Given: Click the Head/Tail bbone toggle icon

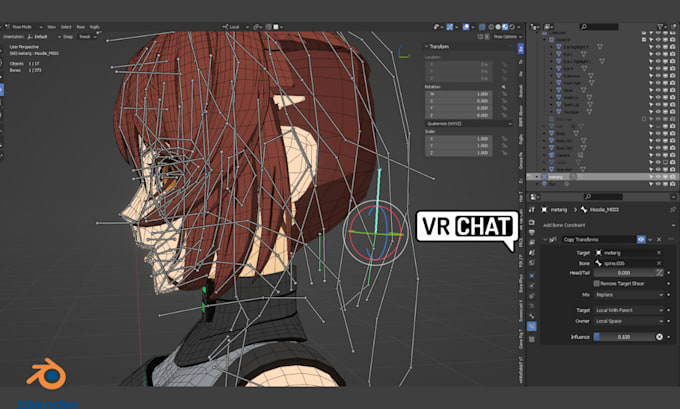Looking at the screenshot, I should [x=659, y=273].
